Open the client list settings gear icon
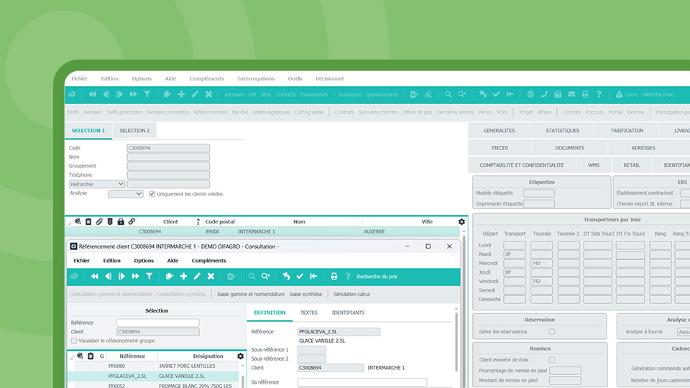 coord(461,222)
